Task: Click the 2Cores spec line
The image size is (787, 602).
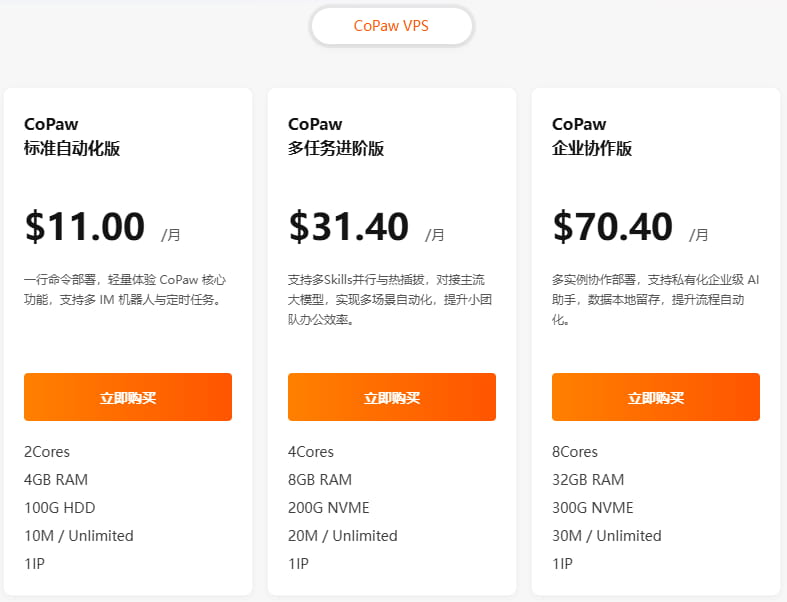Action: (47, 452)
